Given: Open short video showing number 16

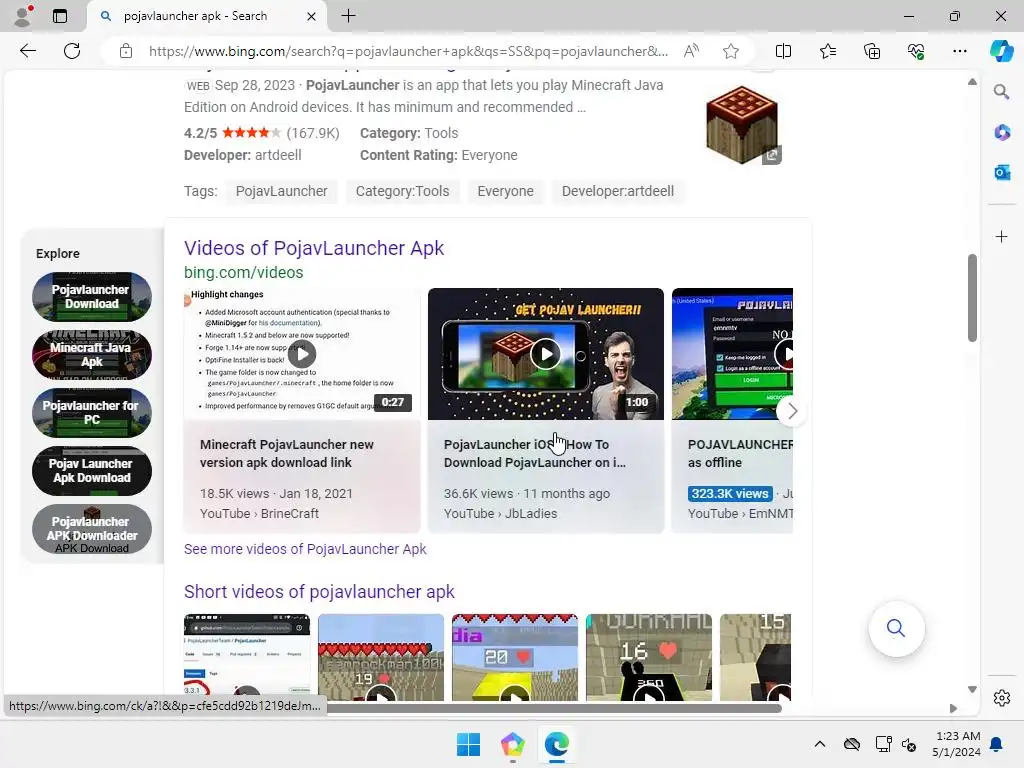Looking at the screenshot, I should [648, 656].
